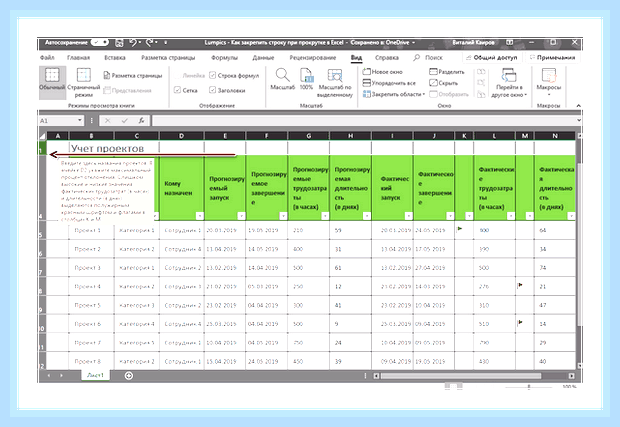Screen dimensions: 620x427
Task: Open filter dropdown for Прогнозируемый запуск column
Action: pos(241,216)
